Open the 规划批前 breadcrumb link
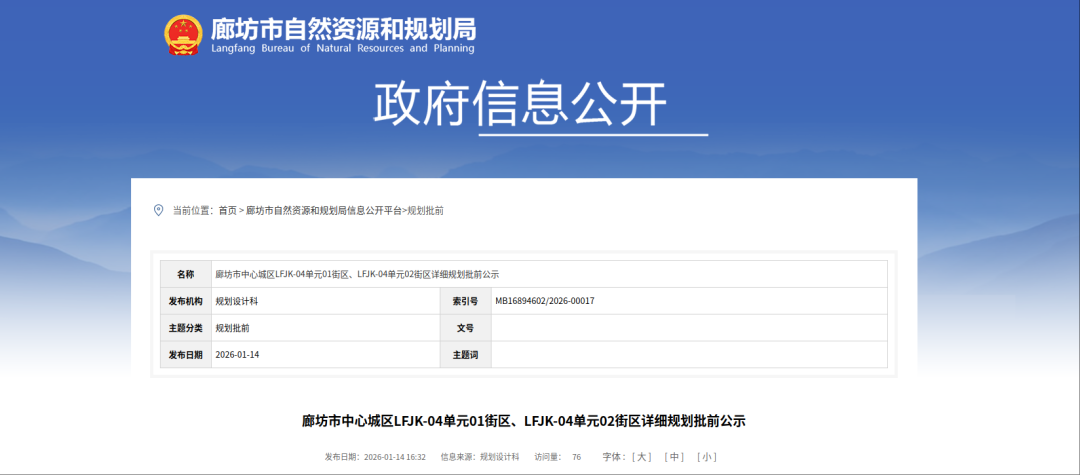This screenshot has height=475, width=1080. pos(426,211)
